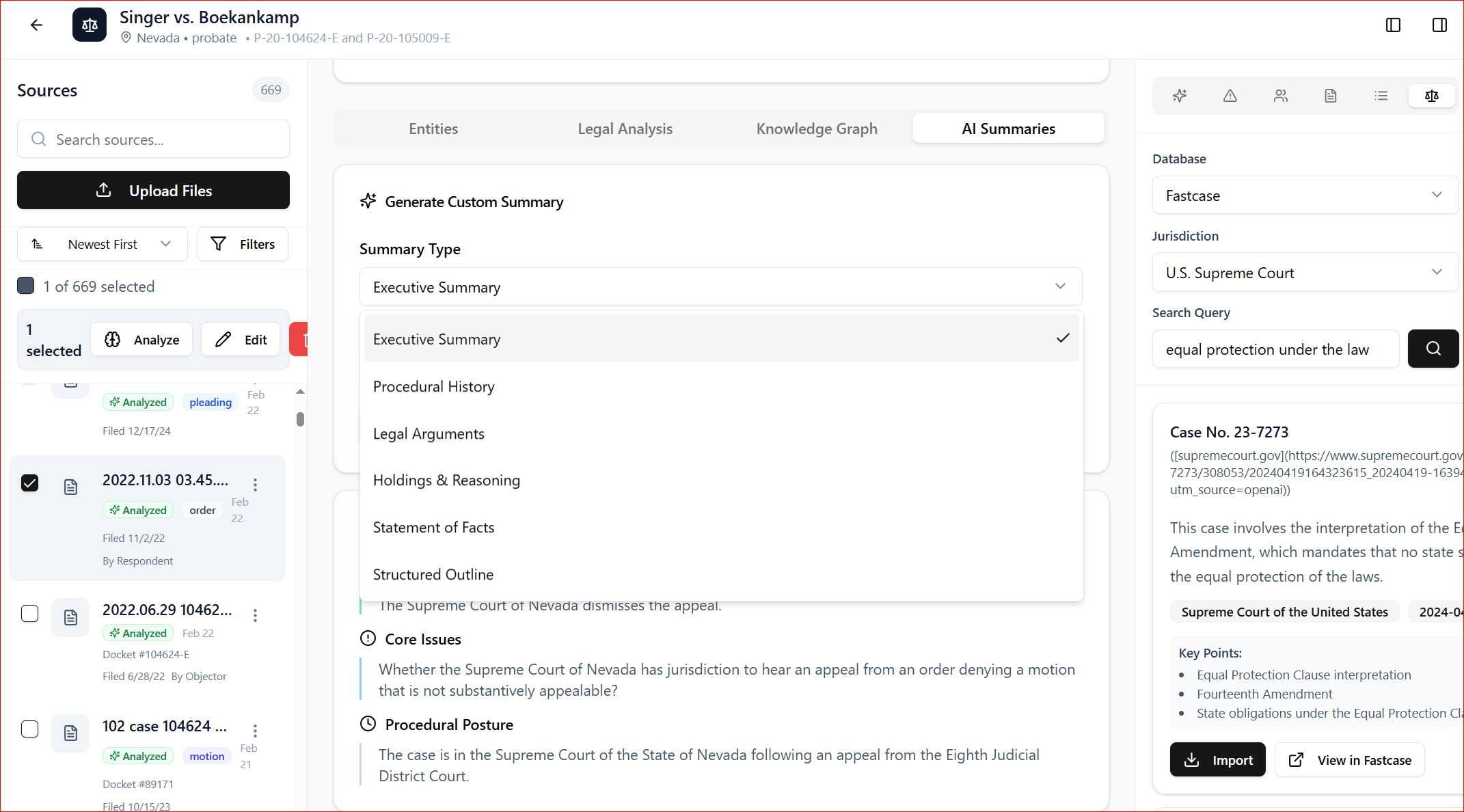Open the sparkle AI tab icon

click(1180, 96)
